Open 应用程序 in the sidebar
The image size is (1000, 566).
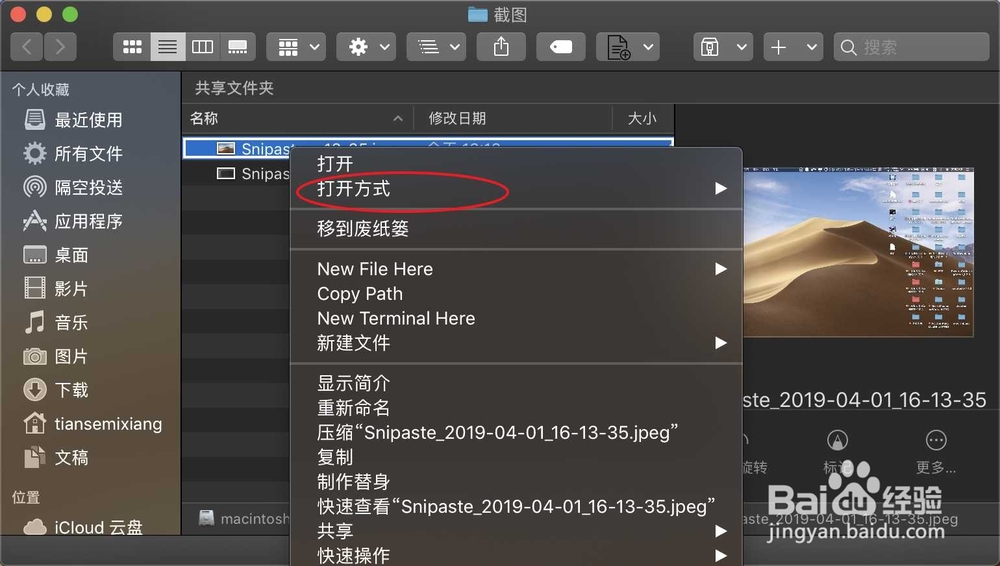click(x=89, y=221)
